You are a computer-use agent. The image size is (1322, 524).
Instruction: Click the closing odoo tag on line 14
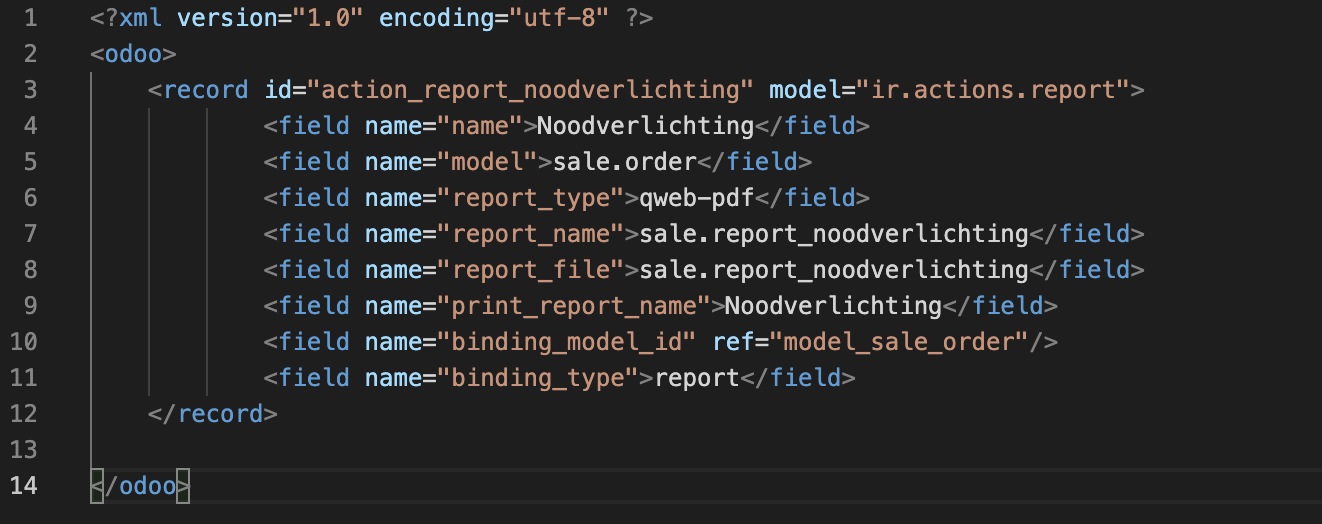(x=140, y=485)
